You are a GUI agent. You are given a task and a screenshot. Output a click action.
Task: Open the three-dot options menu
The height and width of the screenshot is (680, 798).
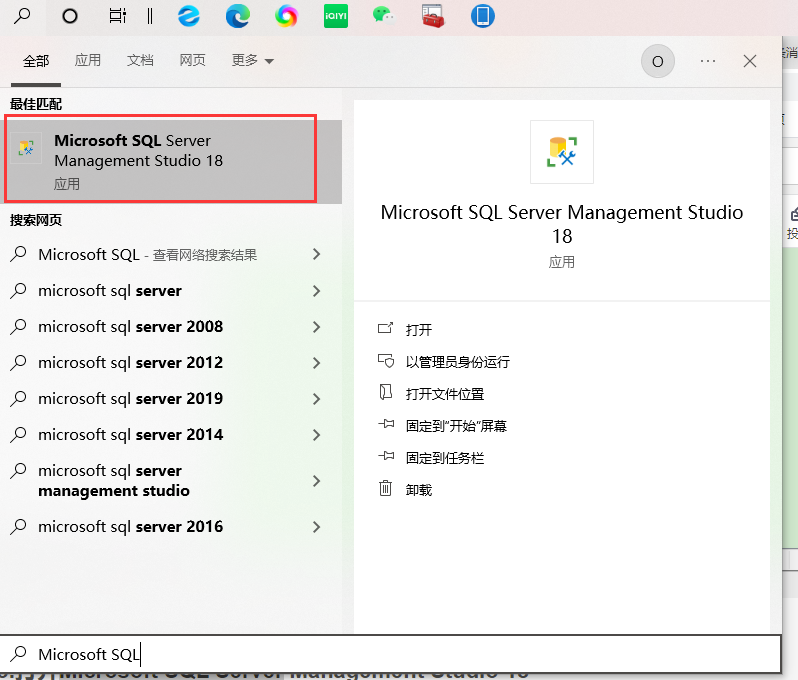point(708,61)
